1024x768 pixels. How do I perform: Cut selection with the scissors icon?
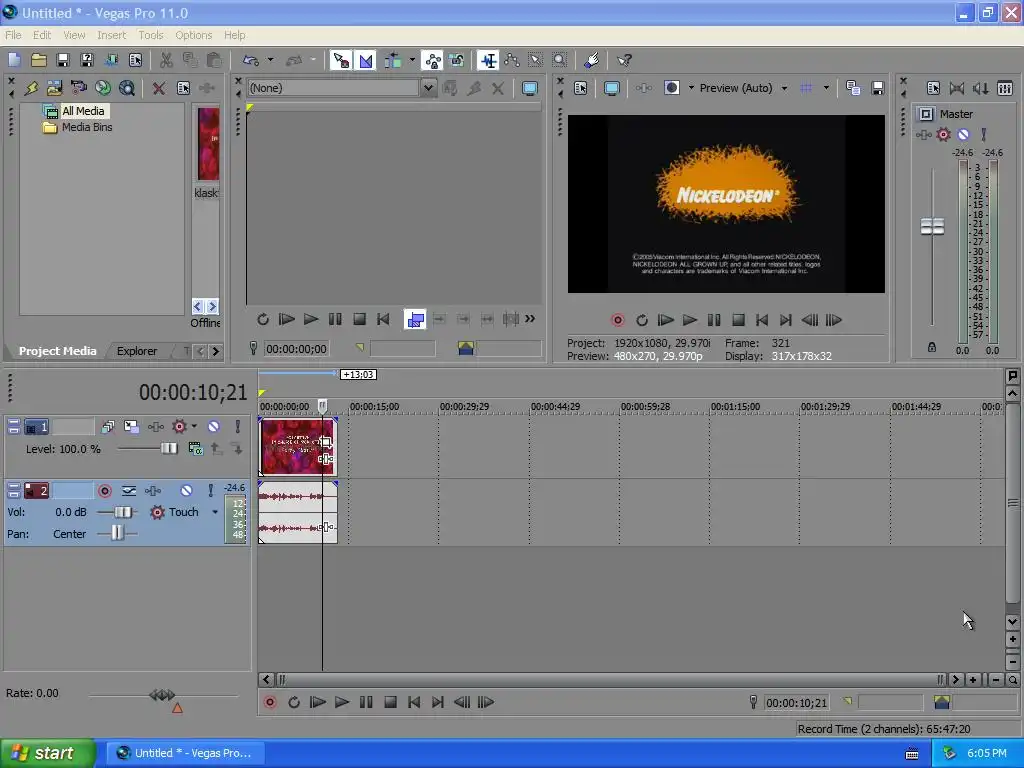pyautogui.click(x=167, y=60)
